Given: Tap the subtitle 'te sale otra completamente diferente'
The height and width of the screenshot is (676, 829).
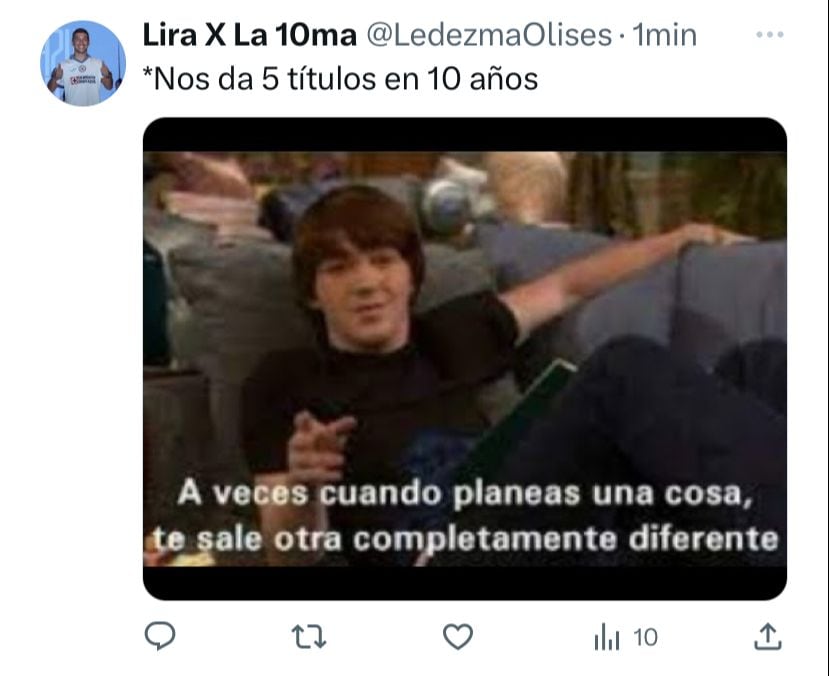Looking at the screenshot, I should point(465,540).
